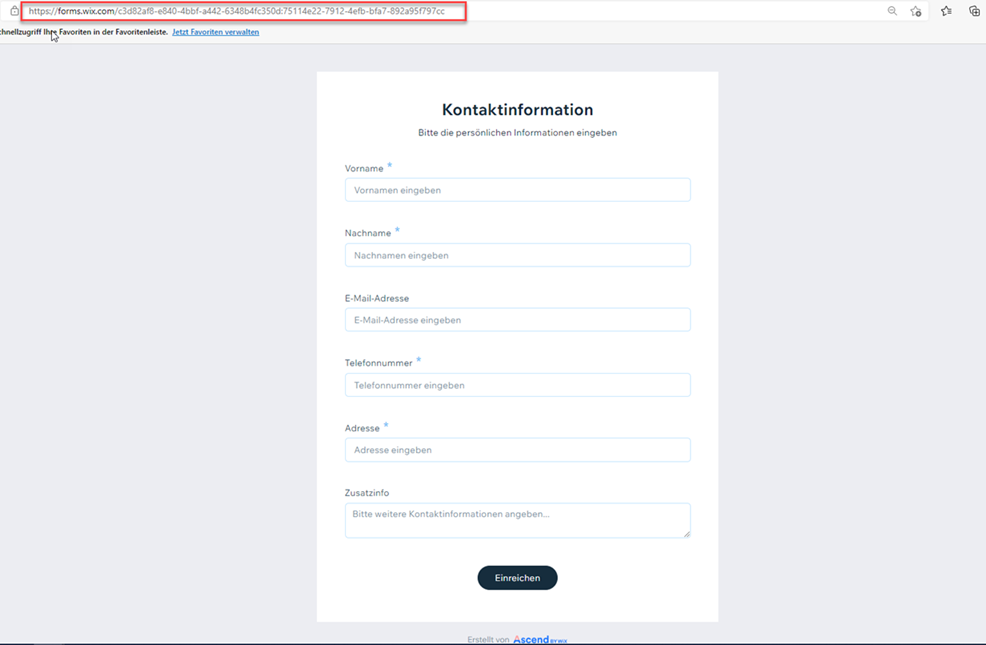Click the Adresse input field
986x645 pixels.
[x=517, y=449]
